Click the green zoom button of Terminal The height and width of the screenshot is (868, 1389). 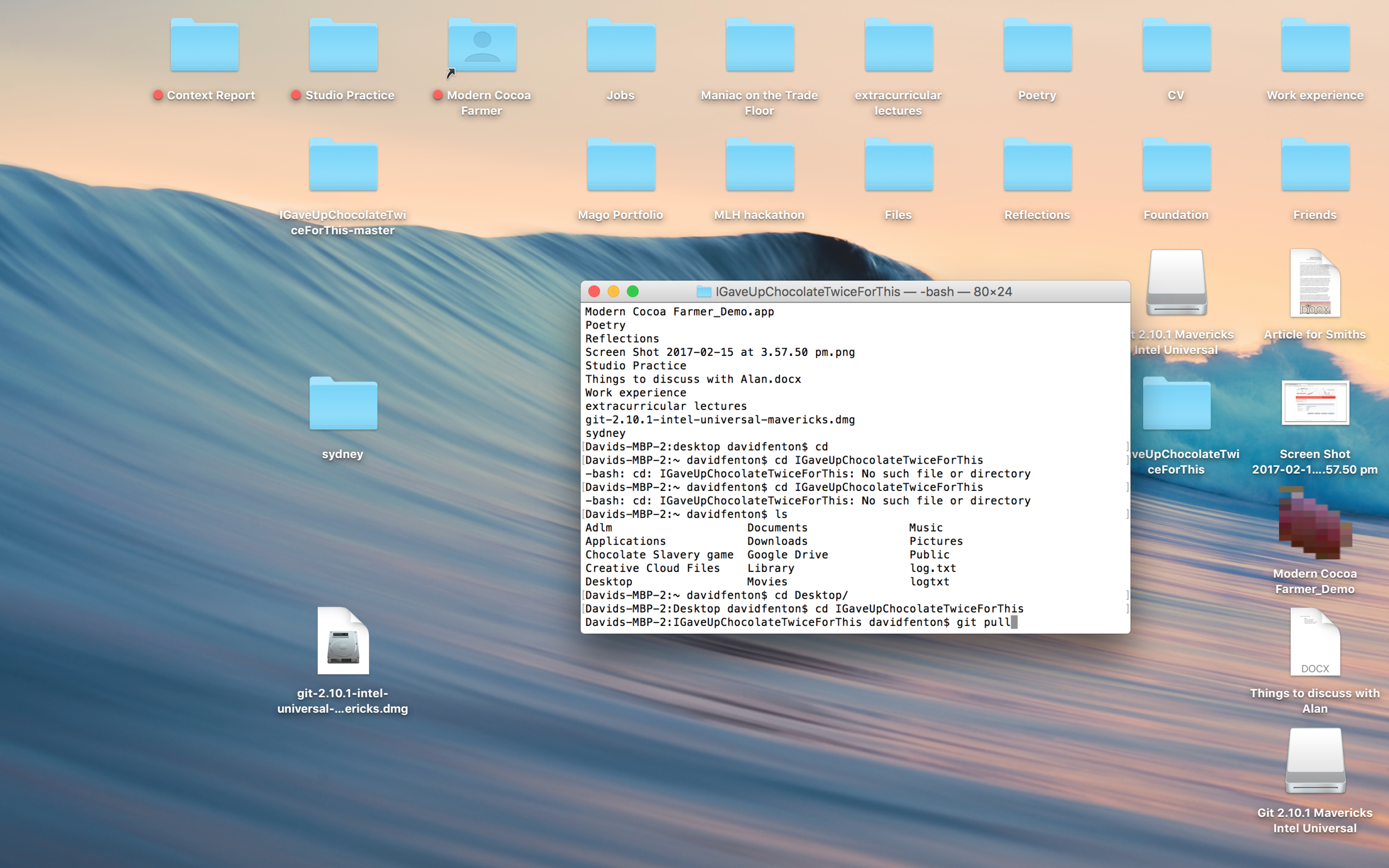(633, 292)
